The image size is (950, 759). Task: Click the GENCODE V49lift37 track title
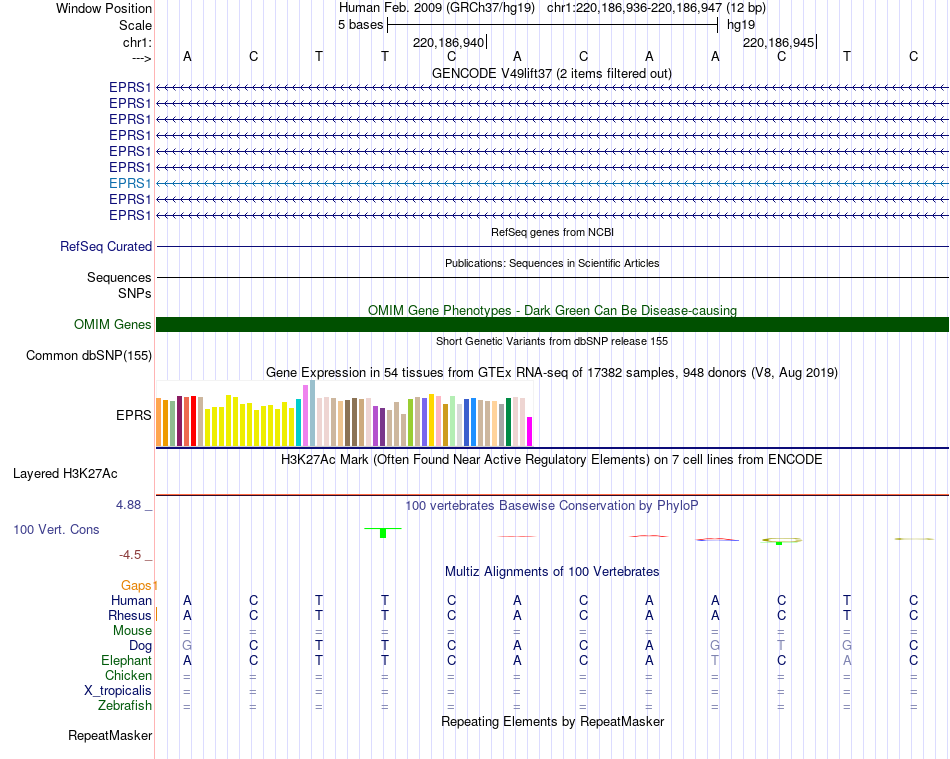551,73
